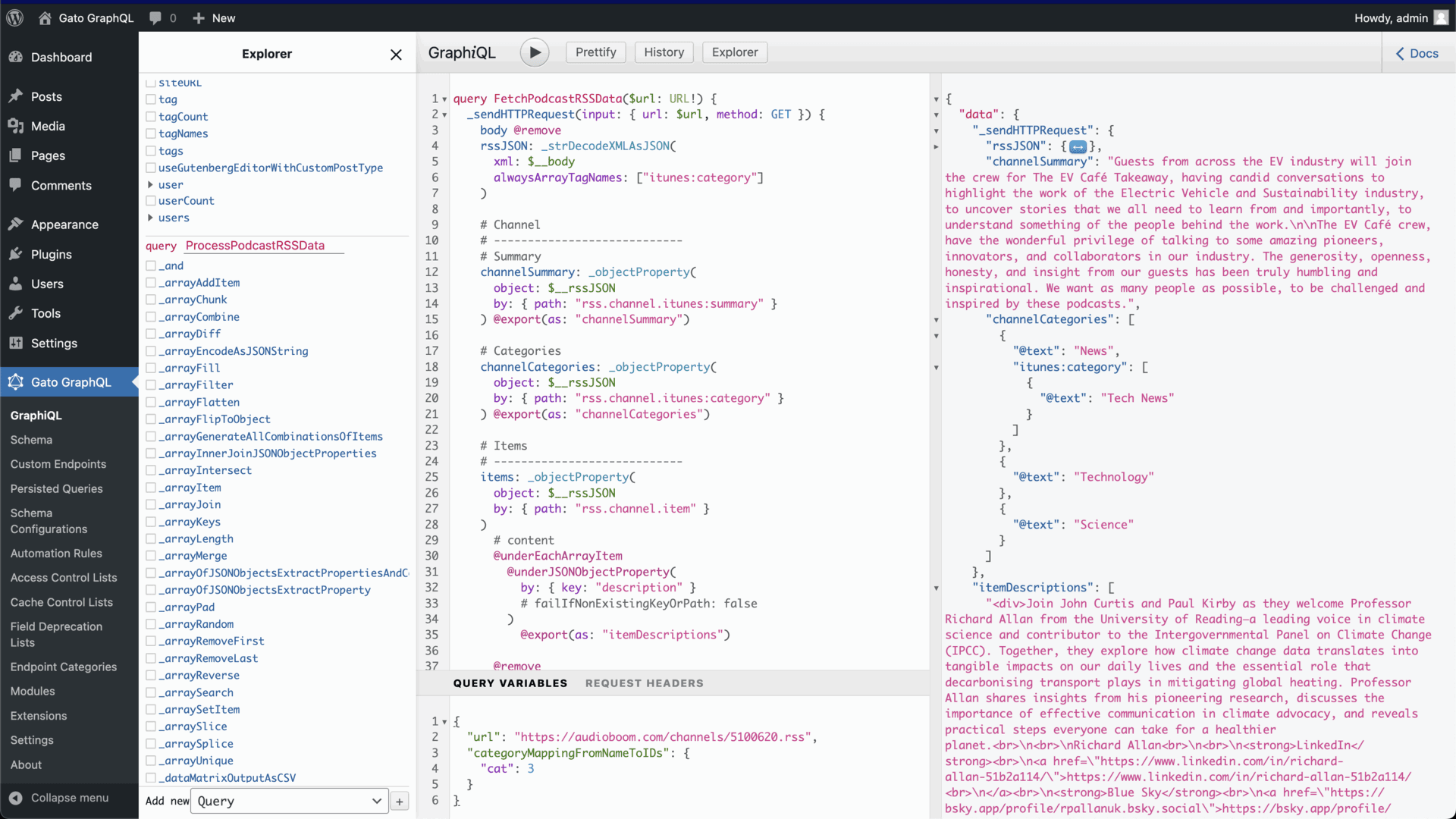
Task: Open the Docs panel
Action: 1417,53
